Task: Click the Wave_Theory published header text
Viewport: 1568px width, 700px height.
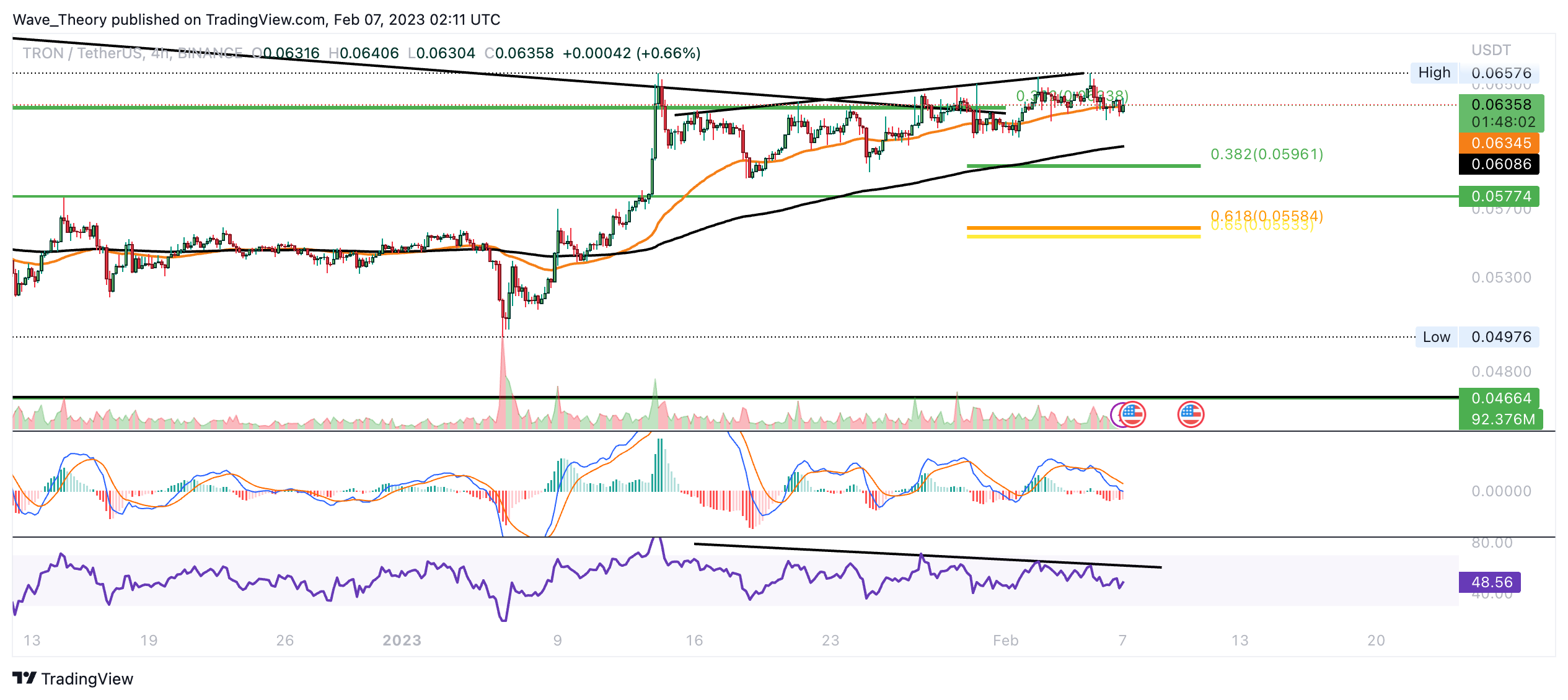Action: point(256,20)
